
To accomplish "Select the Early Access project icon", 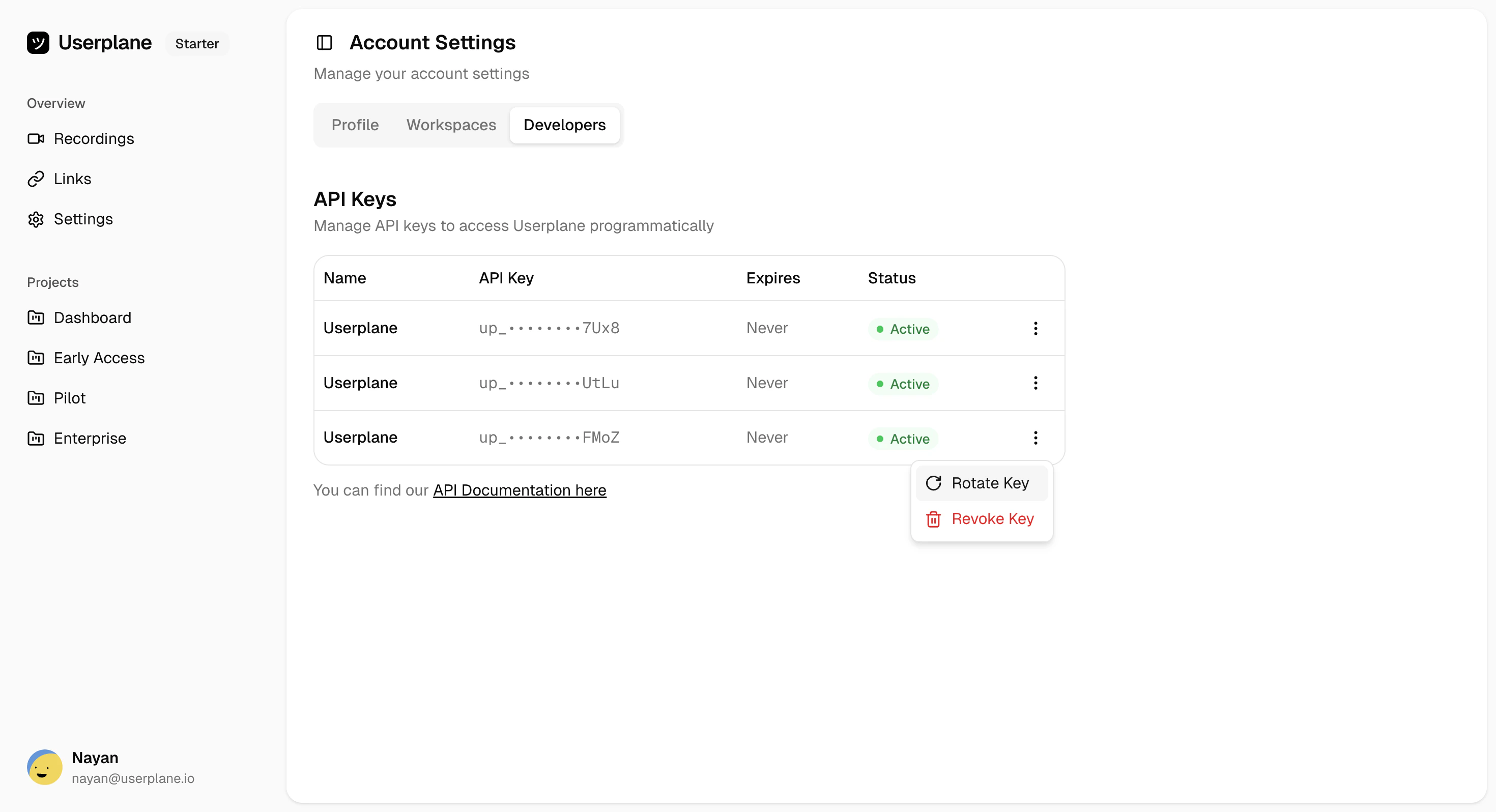I will coord(36,358).
